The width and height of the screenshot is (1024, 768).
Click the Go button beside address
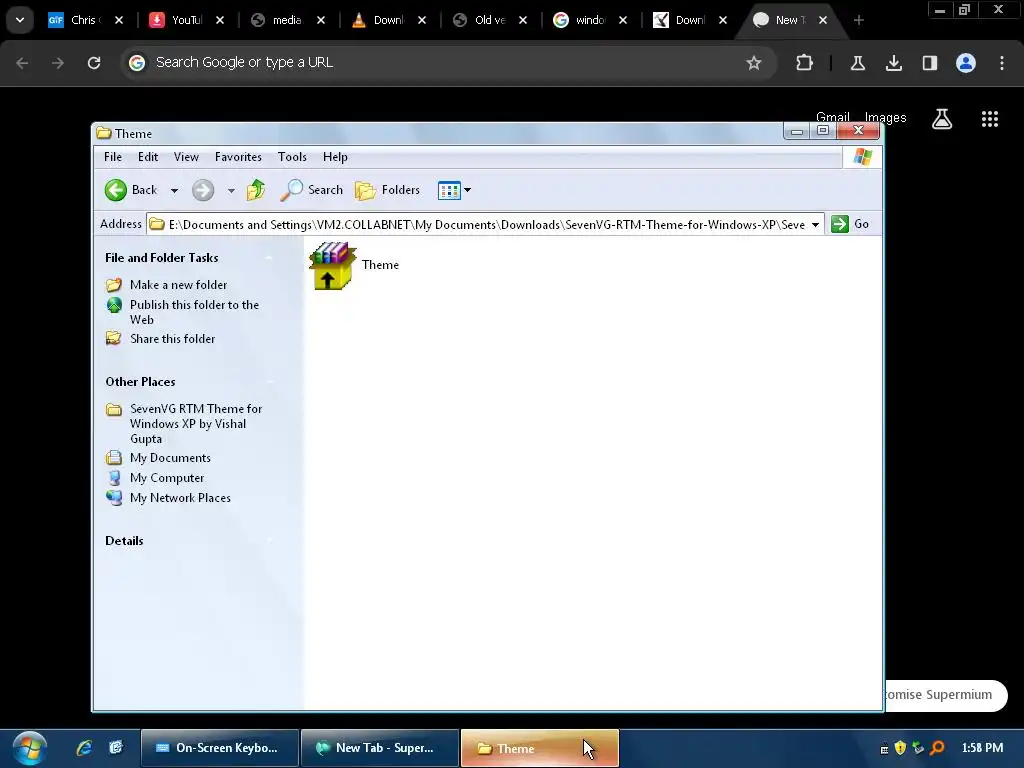pyautogui.click(x=850, y=224)
